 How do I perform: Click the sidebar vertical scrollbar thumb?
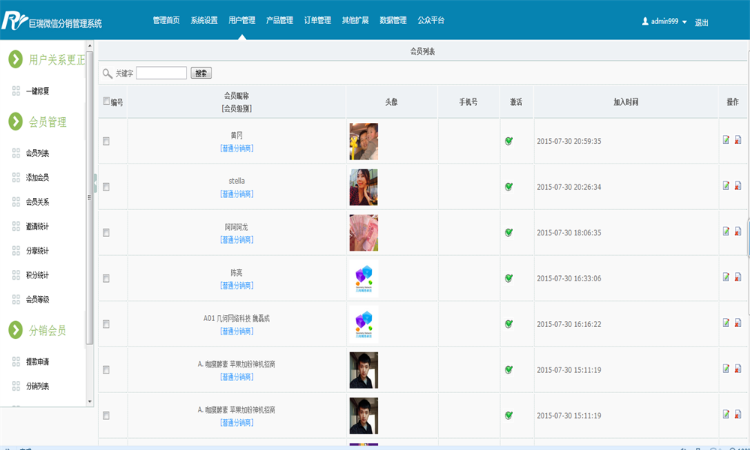point(89,197)
